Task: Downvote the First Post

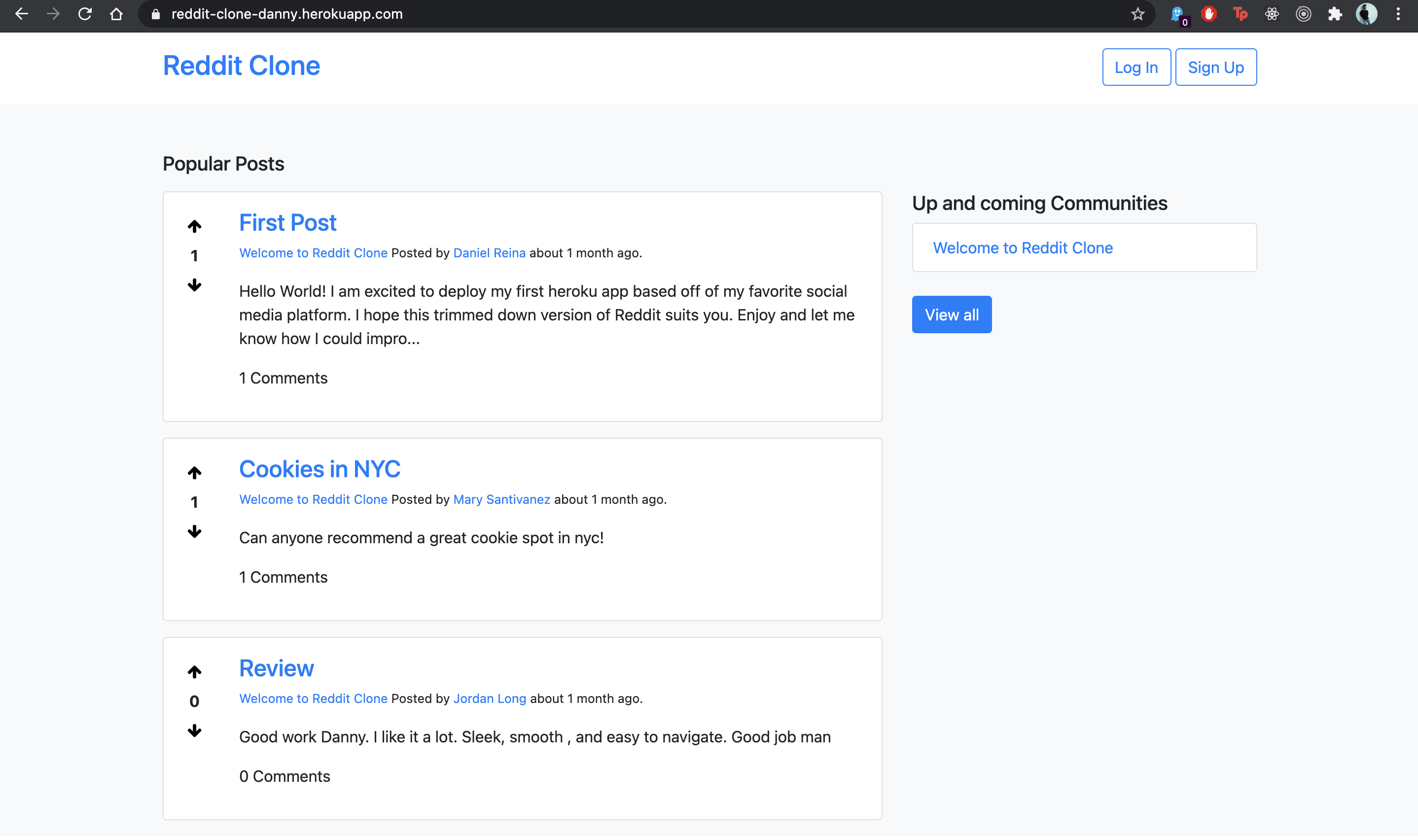Action: [x=194, y=285]
